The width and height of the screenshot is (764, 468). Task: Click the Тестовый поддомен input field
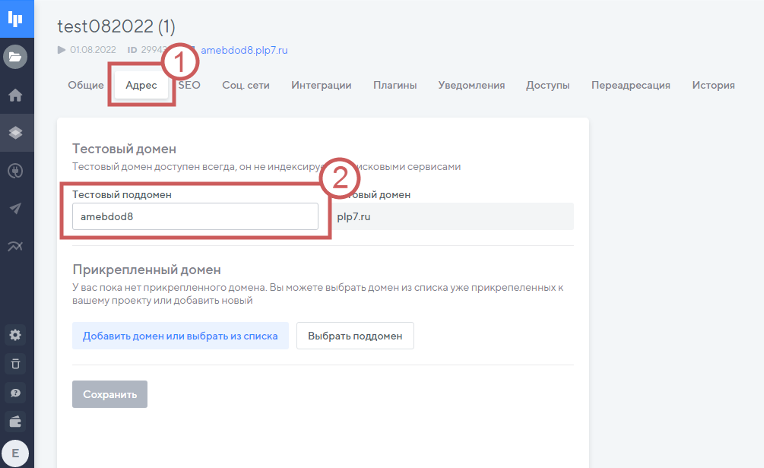click(195, 217)
